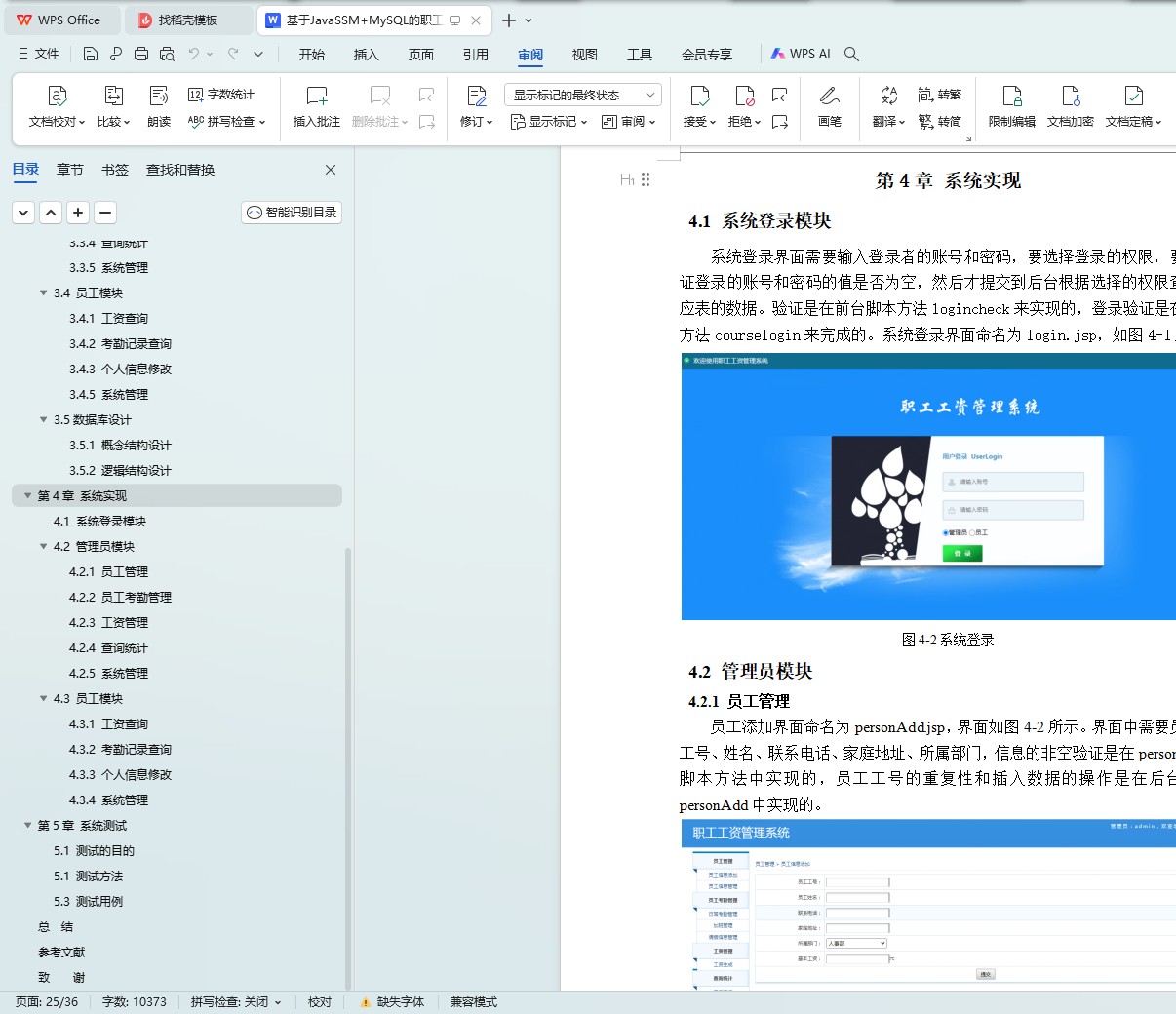
Task: Collapse the 4.2 管理员模块 outline node
Action: coord(43,547)
